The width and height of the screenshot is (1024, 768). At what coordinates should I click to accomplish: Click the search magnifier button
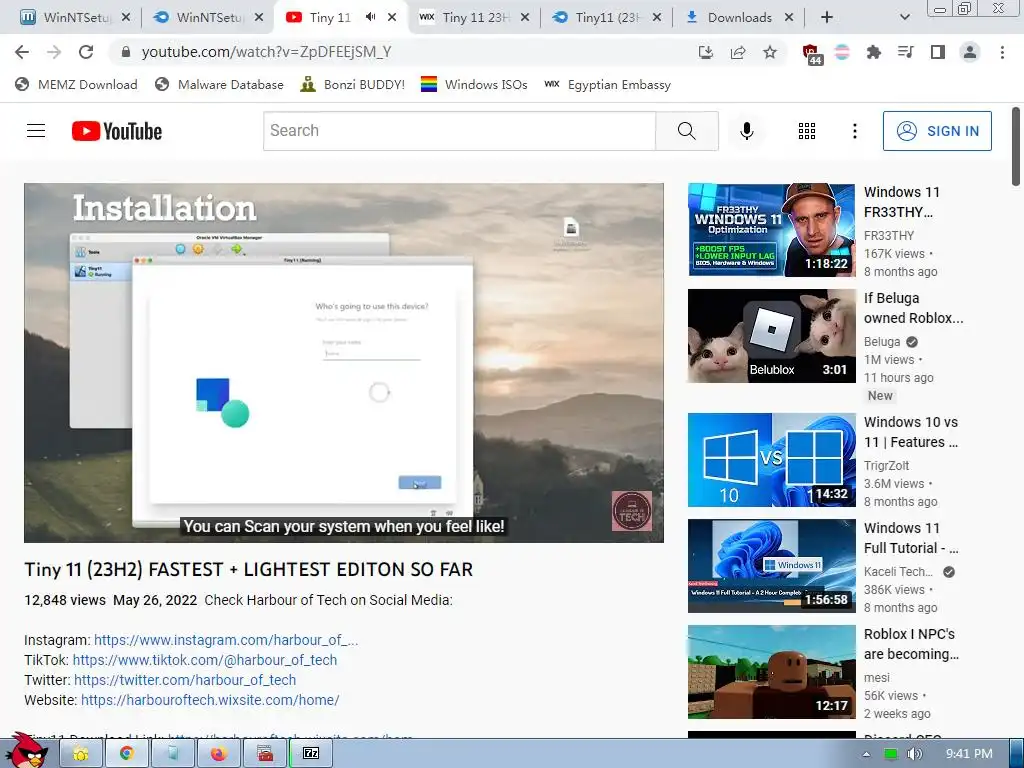pos(687,131)
